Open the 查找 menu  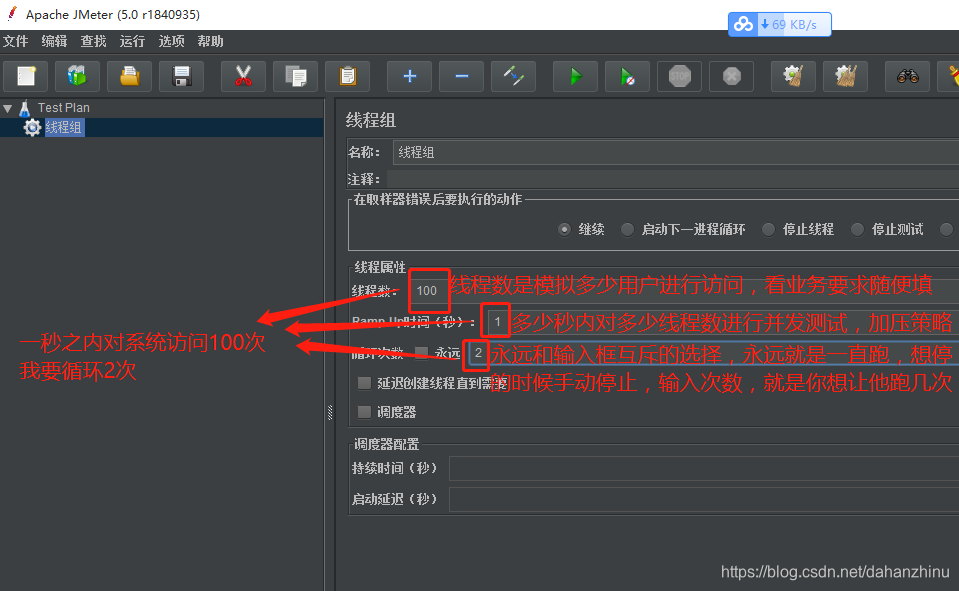coord(94,41)
